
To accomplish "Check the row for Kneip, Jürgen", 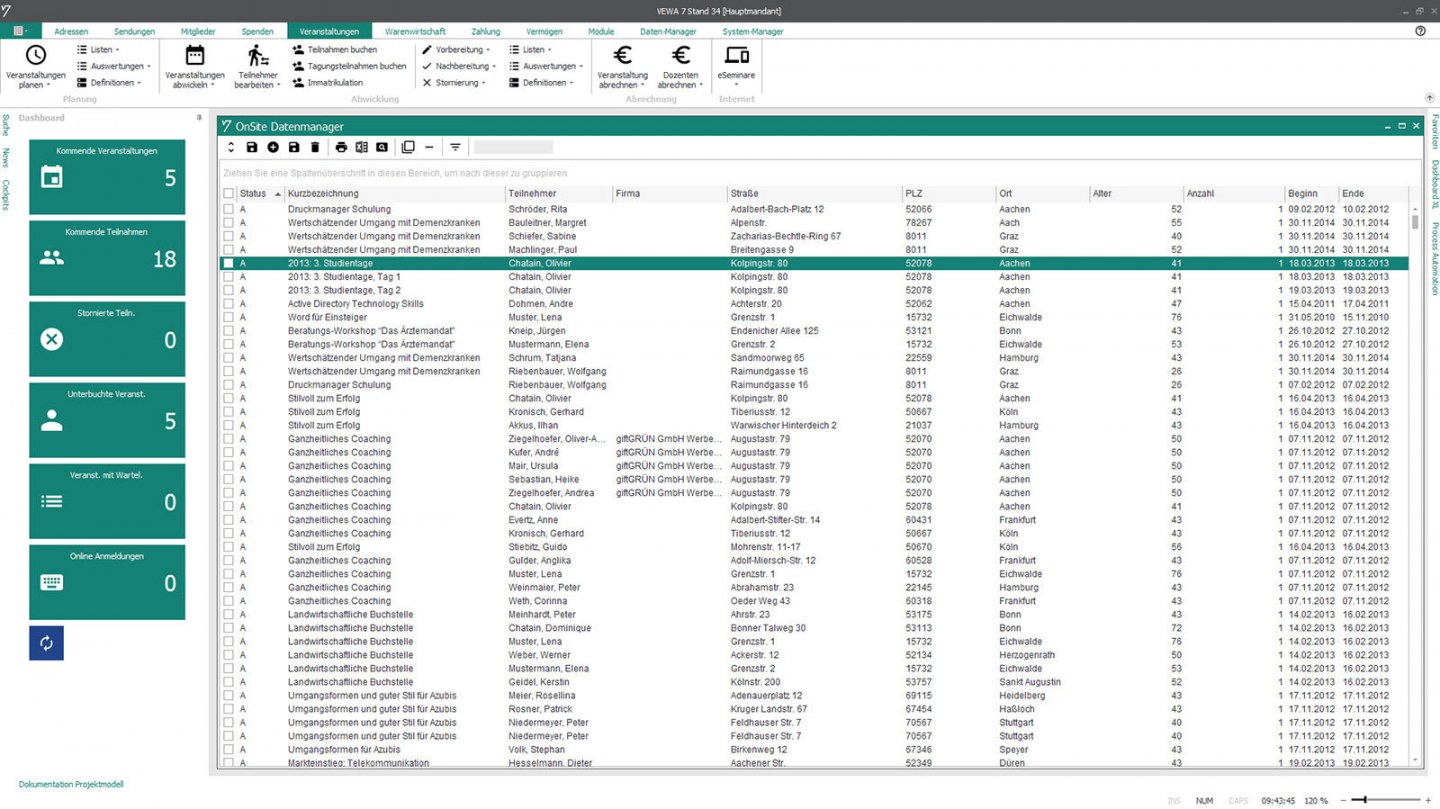I will (229, 331).
